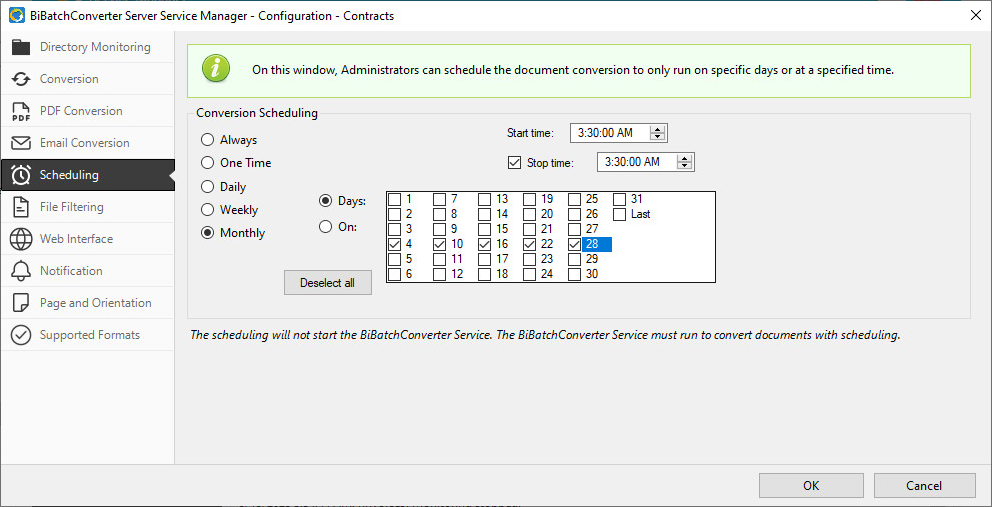992x507 pixels.
Task: Decrease Stop time with down arrow
Action: (x=684, y=166)
